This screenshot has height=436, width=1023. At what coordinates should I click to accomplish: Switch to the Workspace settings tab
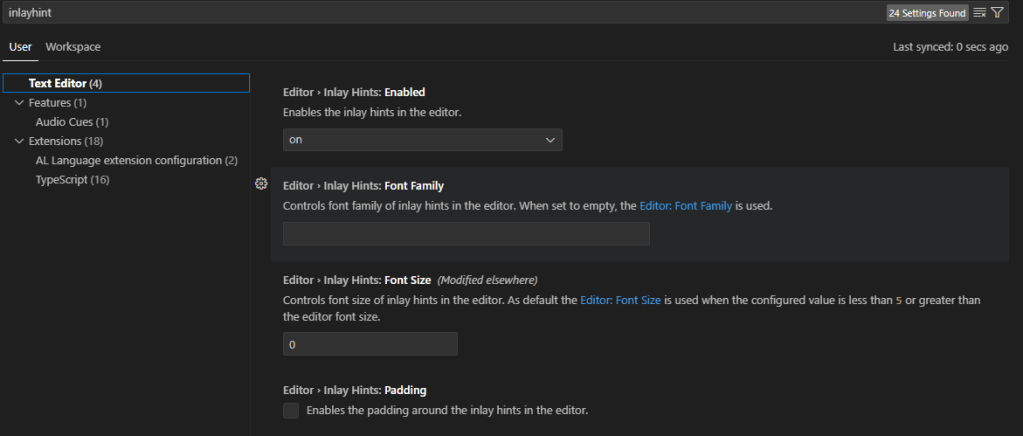[73, 47]
